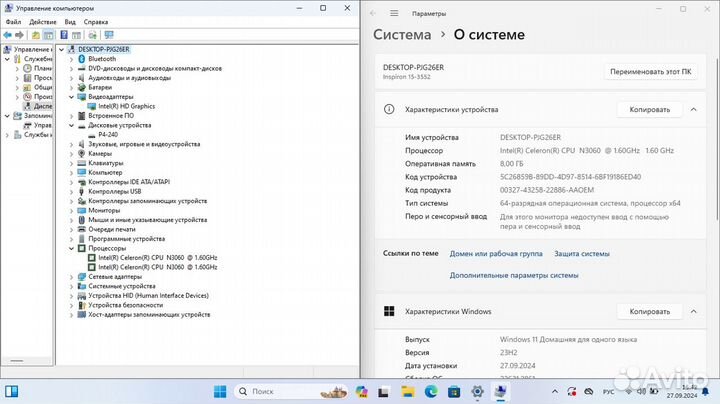The width and height of the screenshot is (720, 404).
Task: Click the Settings gear icon on taskbar
Action: click(478, 392)
